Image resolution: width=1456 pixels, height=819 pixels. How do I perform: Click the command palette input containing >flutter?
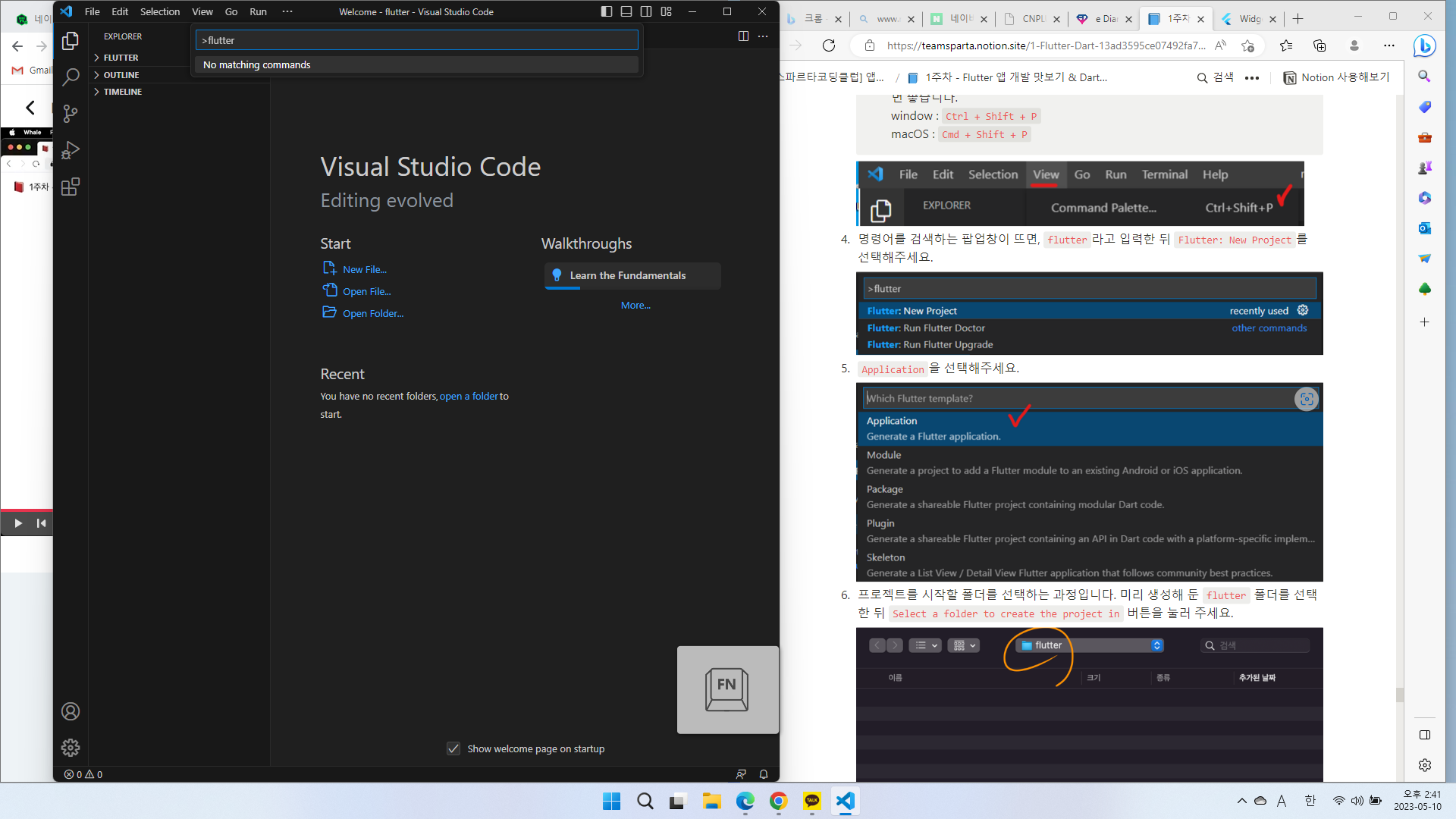pyautogui.click(x=417, y=40)
